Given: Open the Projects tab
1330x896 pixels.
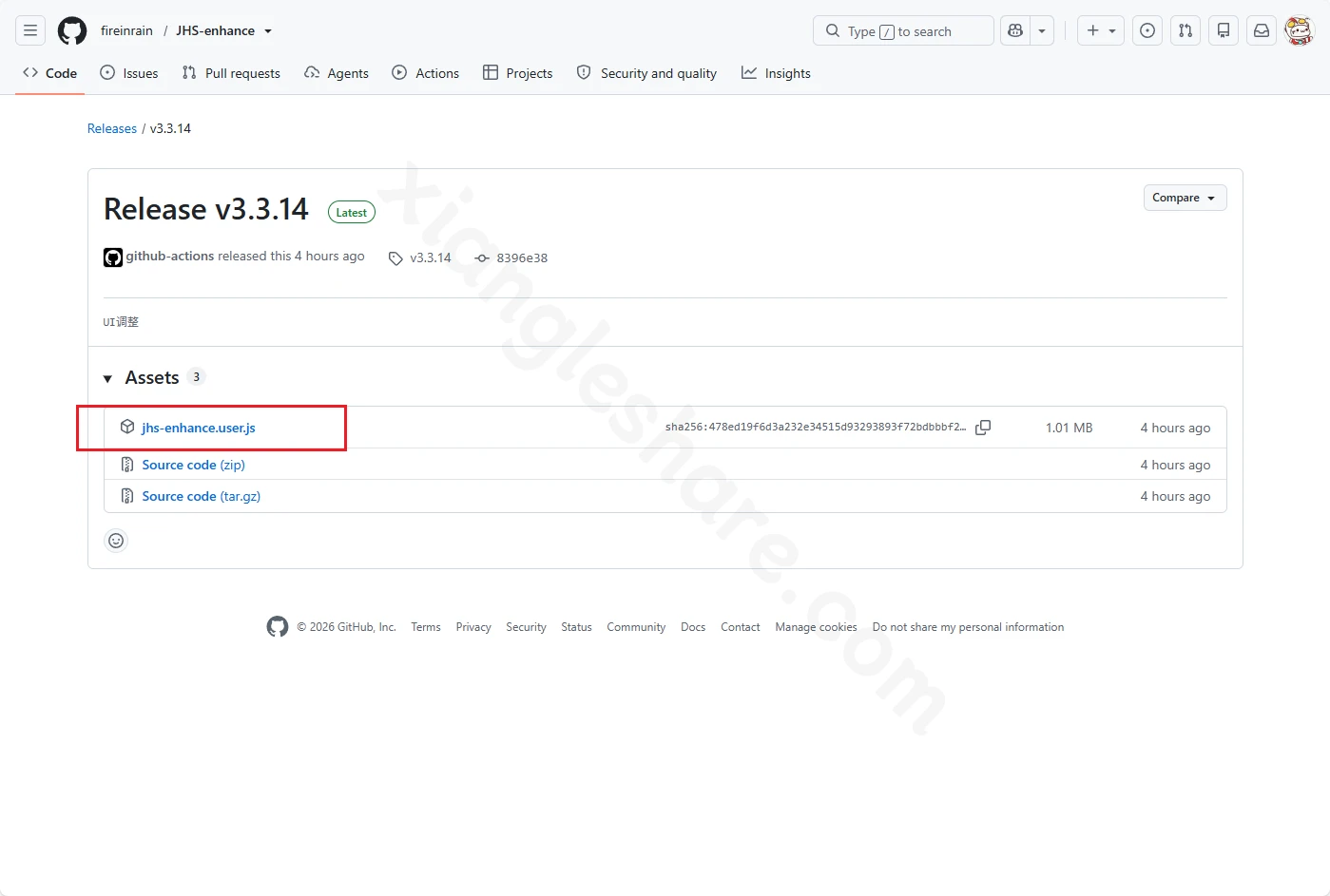Looking at the screenshot, I should (x=518, y=73).
